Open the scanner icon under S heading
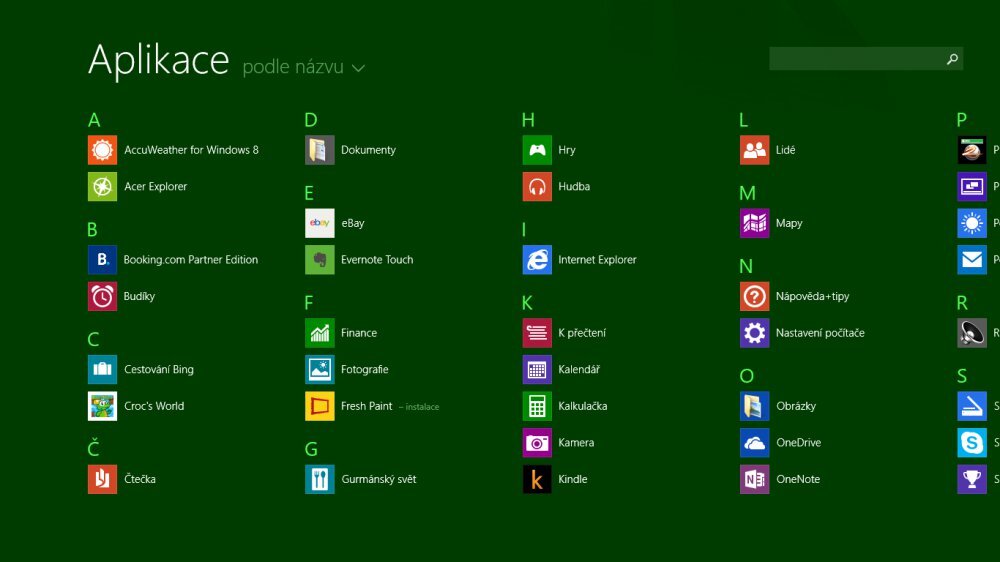The image size is (1000, 562). tap(972, 406)
